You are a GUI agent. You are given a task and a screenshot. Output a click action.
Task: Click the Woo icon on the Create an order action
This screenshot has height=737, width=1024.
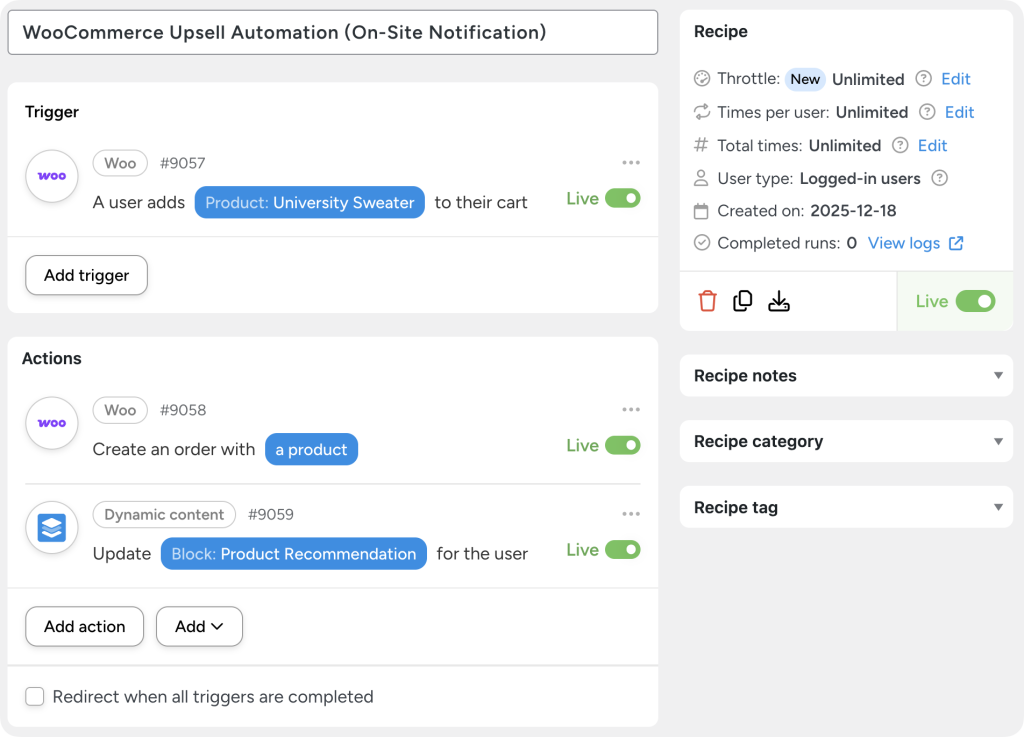point(51,422)
